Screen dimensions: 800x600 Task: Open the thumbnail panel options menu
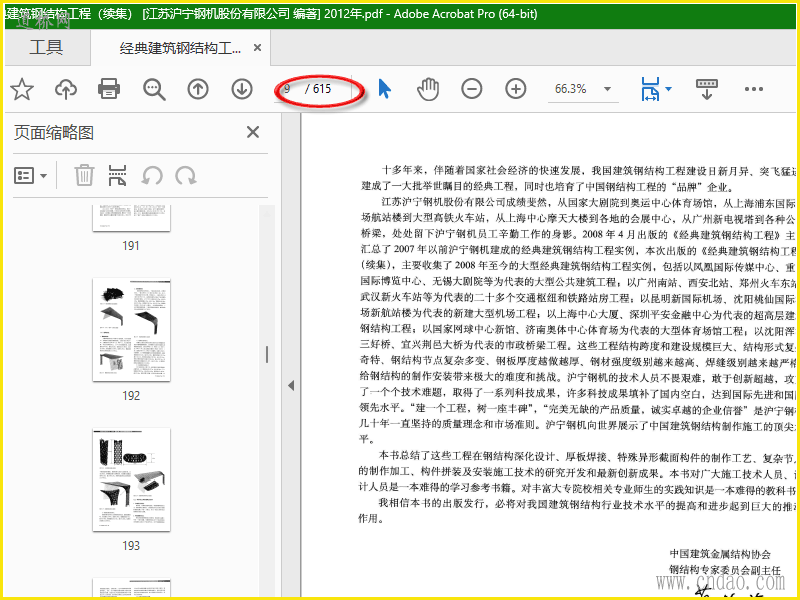[30, 176]
